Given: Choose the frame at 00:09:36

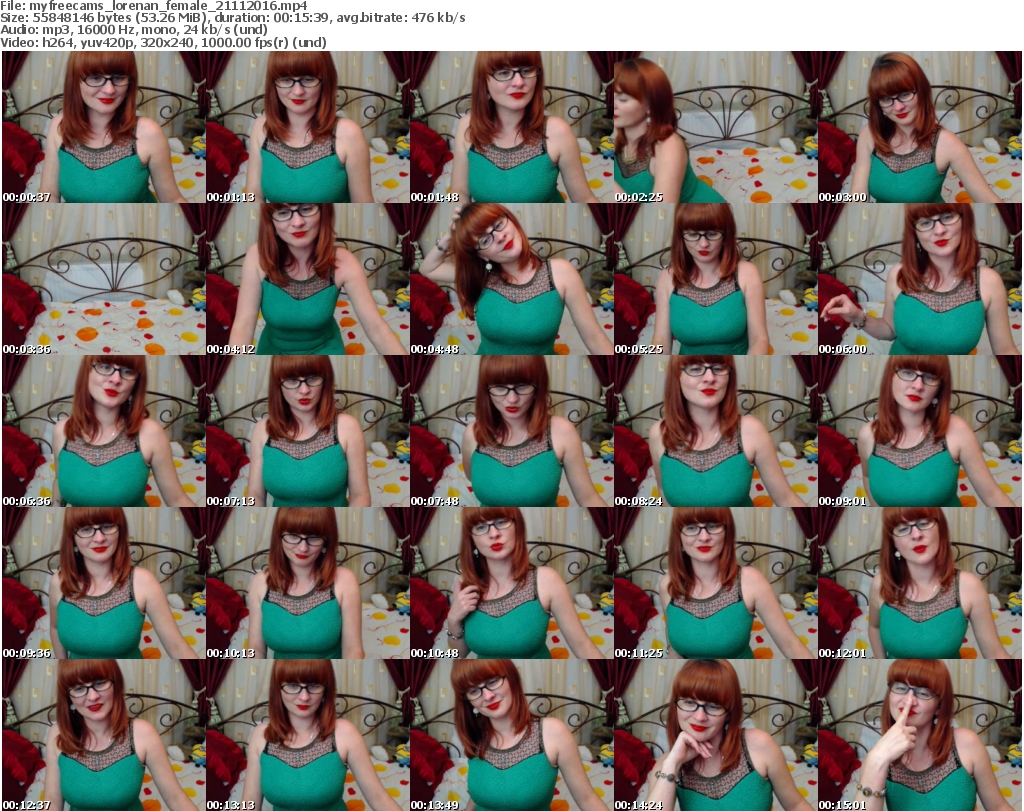Looking at the screenshot, I should [x=104, y=583].
